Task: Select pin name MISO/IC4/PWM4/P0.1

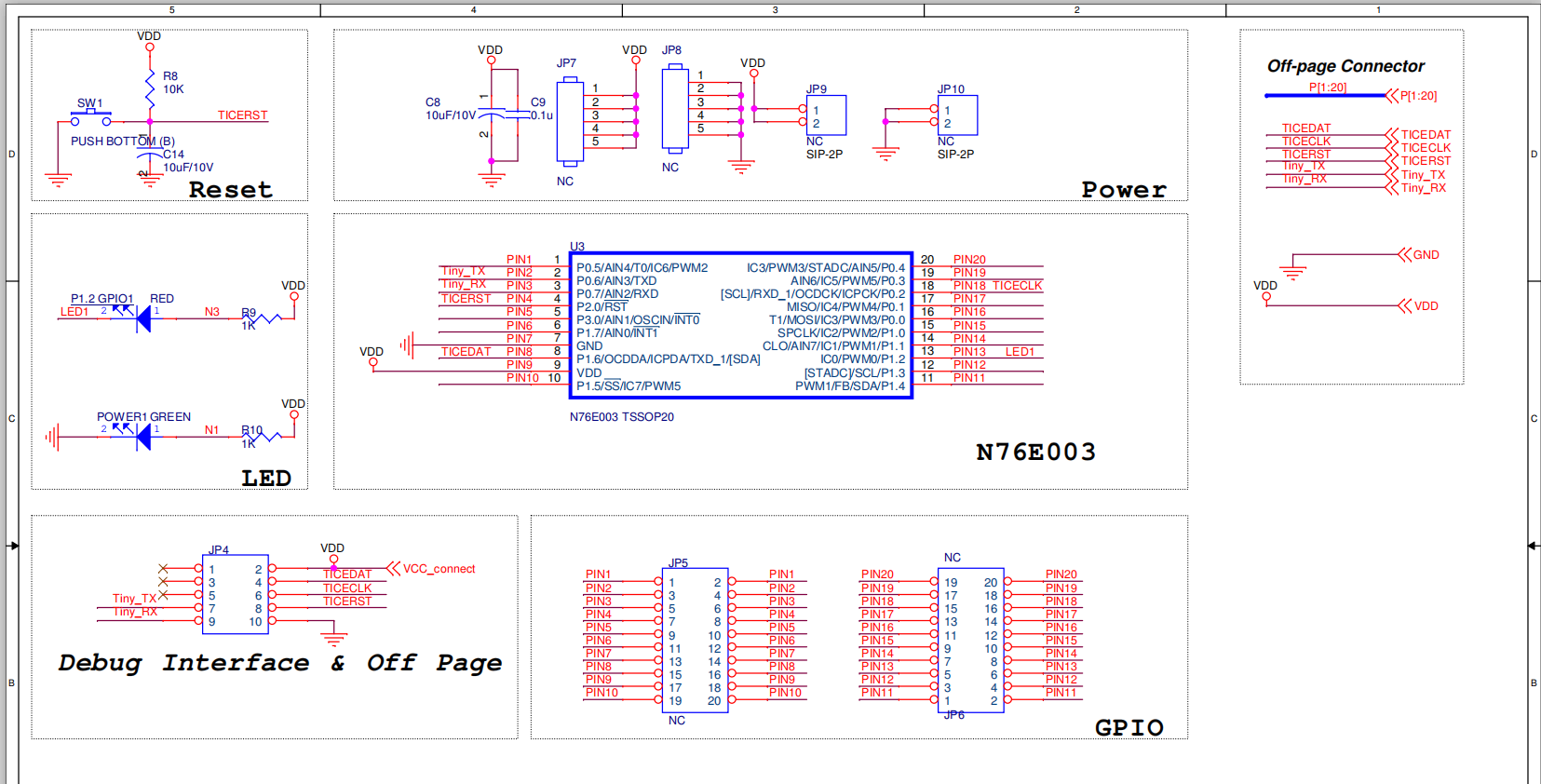Action: pyautogui.click(x=845, y=307)
